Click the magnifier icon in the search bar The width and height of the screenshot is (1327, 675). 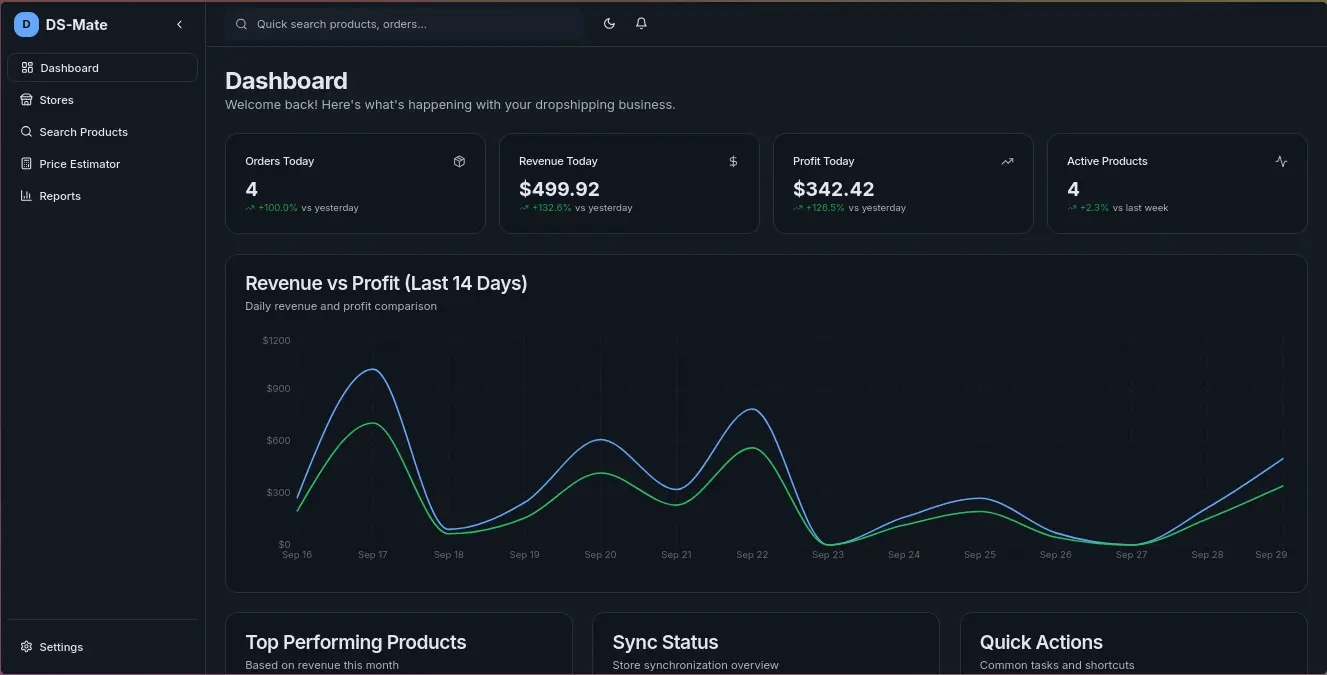click(x=241, y=23)
